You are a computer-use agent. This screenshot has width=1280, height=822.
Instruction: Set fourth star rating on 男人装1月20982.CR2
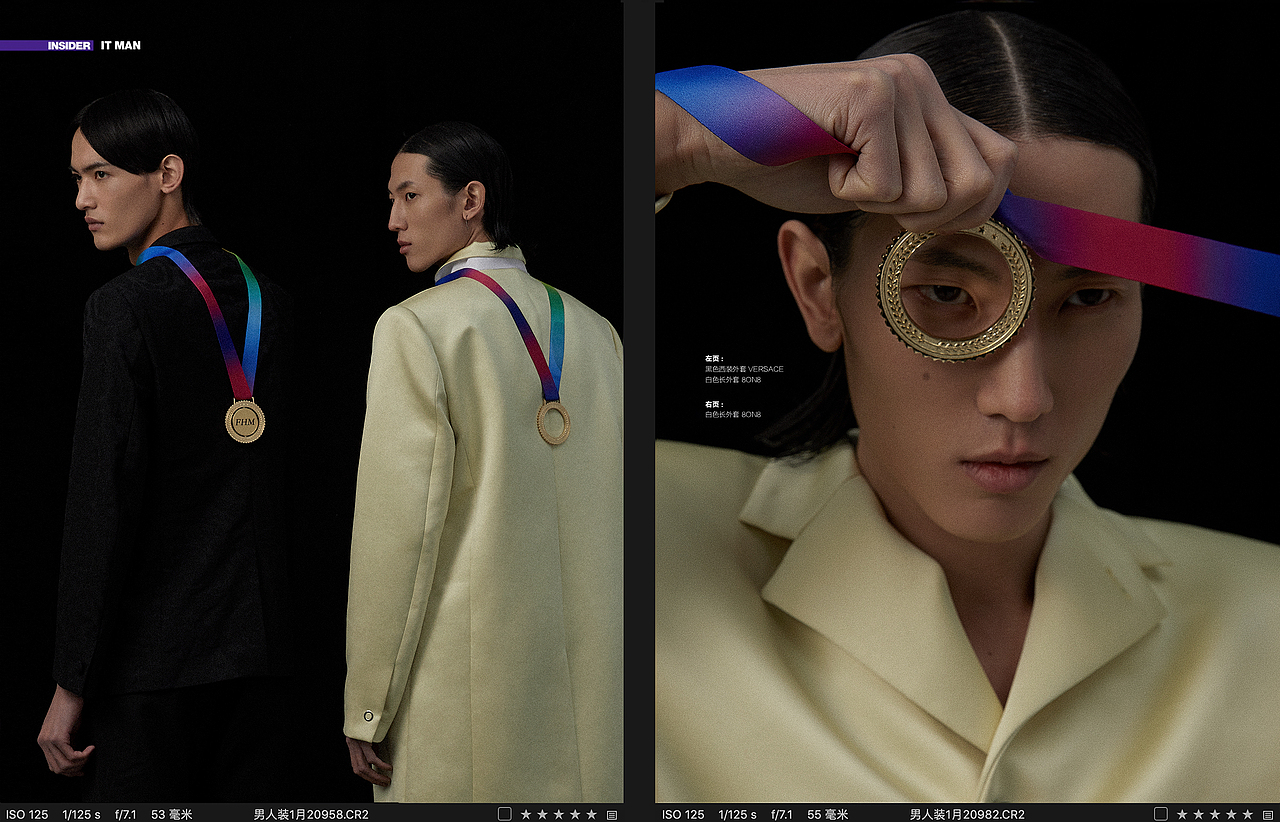pyautogui.click(x=1231, y=815)
